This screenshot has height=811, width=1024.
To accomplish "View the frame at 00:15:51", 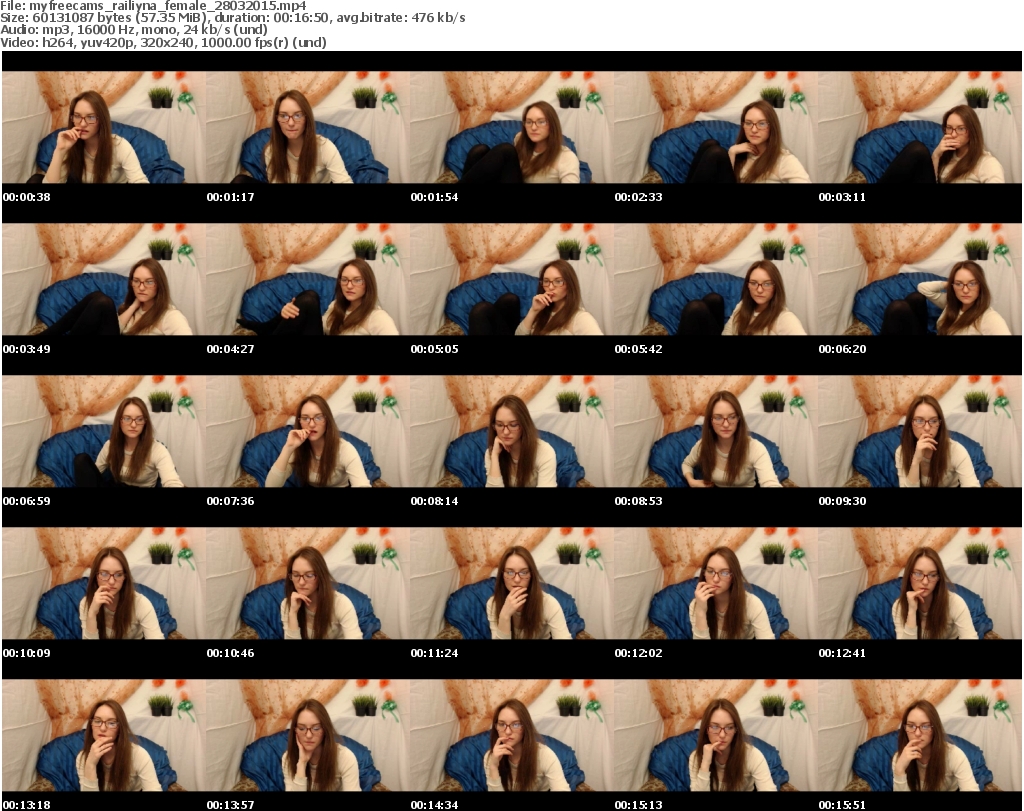I will coord(920,736).
